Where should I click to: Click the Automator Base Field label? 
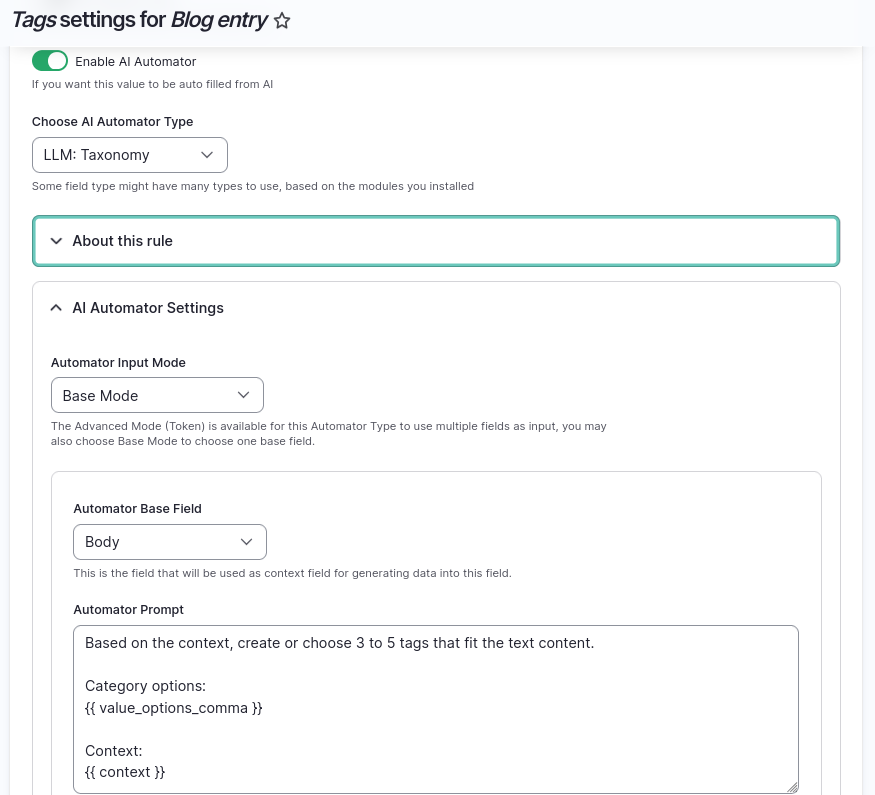pos(137,509)
